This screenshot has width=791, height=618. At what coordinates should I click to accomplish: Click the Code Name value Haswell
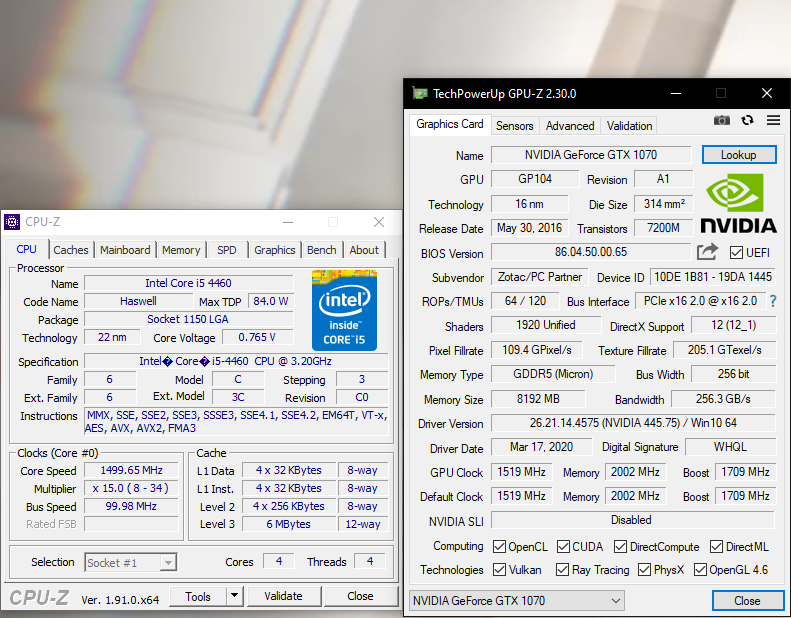138,301
